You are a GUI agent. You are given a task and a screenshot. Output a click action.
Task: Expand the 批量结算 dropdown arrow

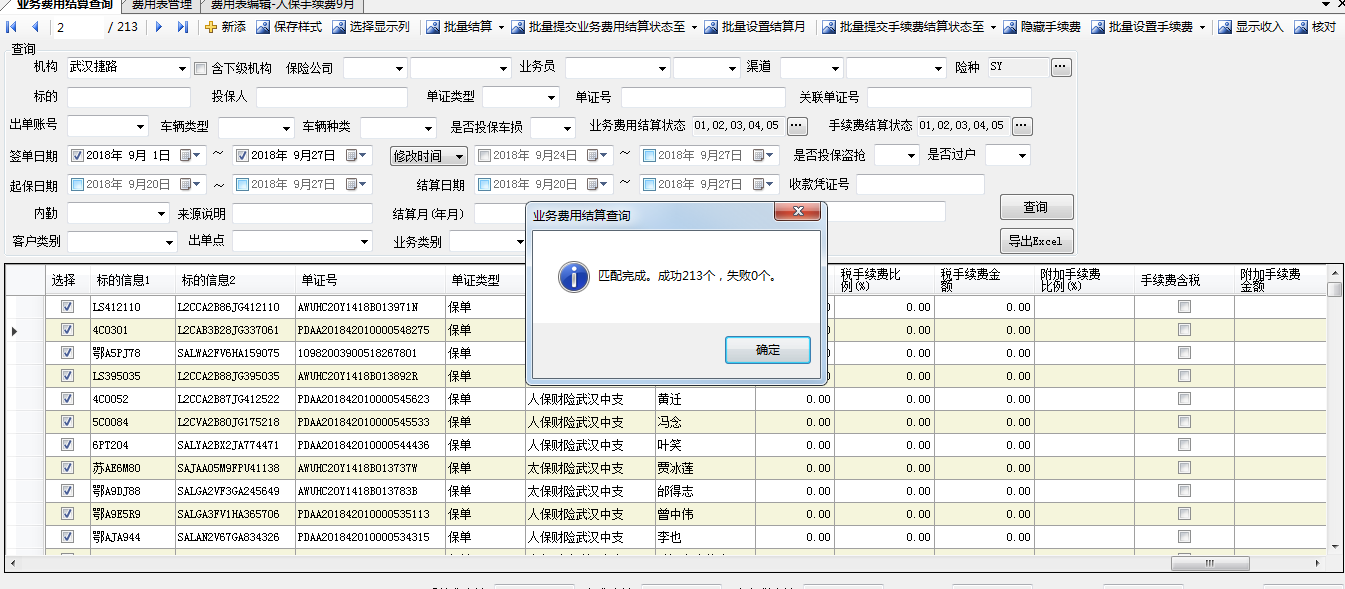[500, 27]
